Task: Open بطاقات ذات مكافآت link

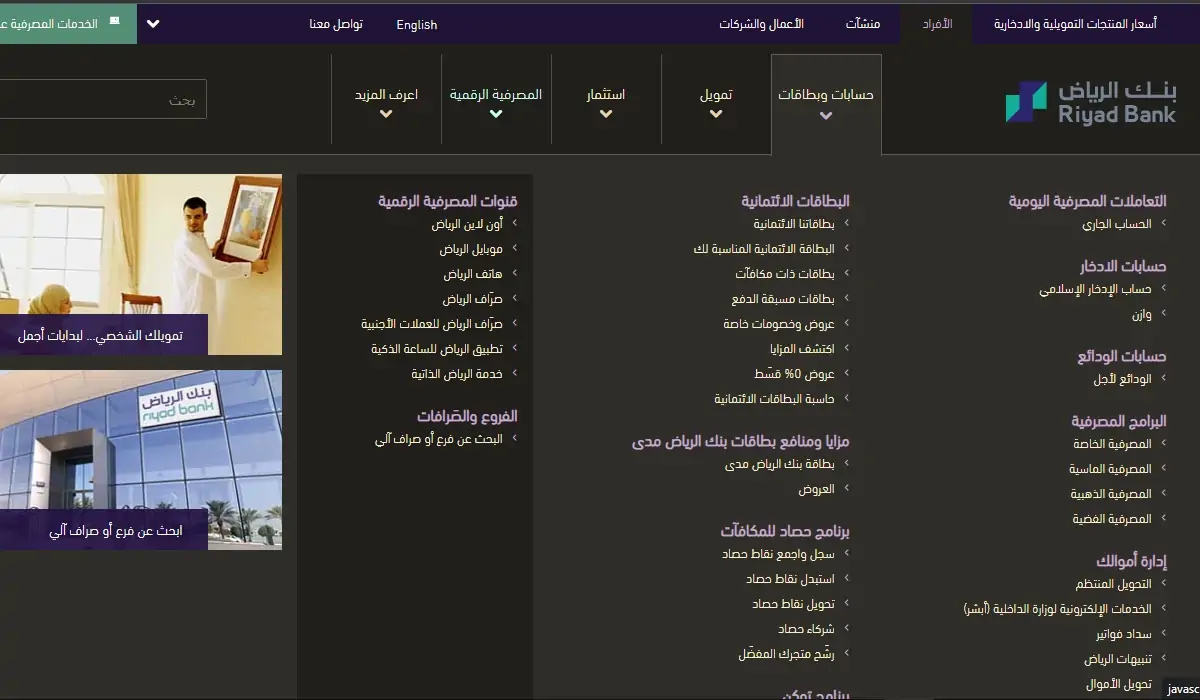Action: [785, 274]
